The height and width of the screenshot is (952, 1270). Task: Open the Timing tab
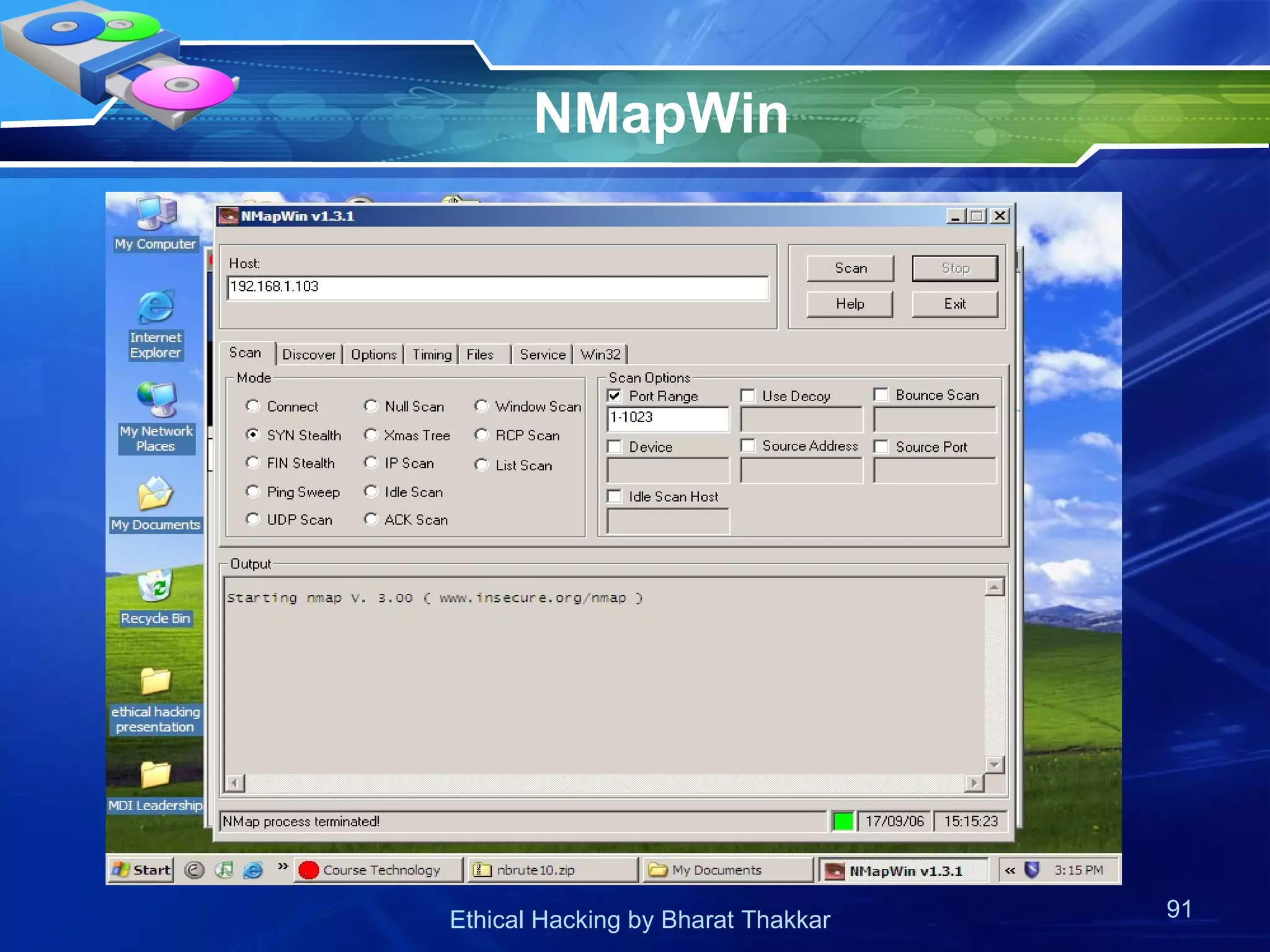tap(432, 355)
